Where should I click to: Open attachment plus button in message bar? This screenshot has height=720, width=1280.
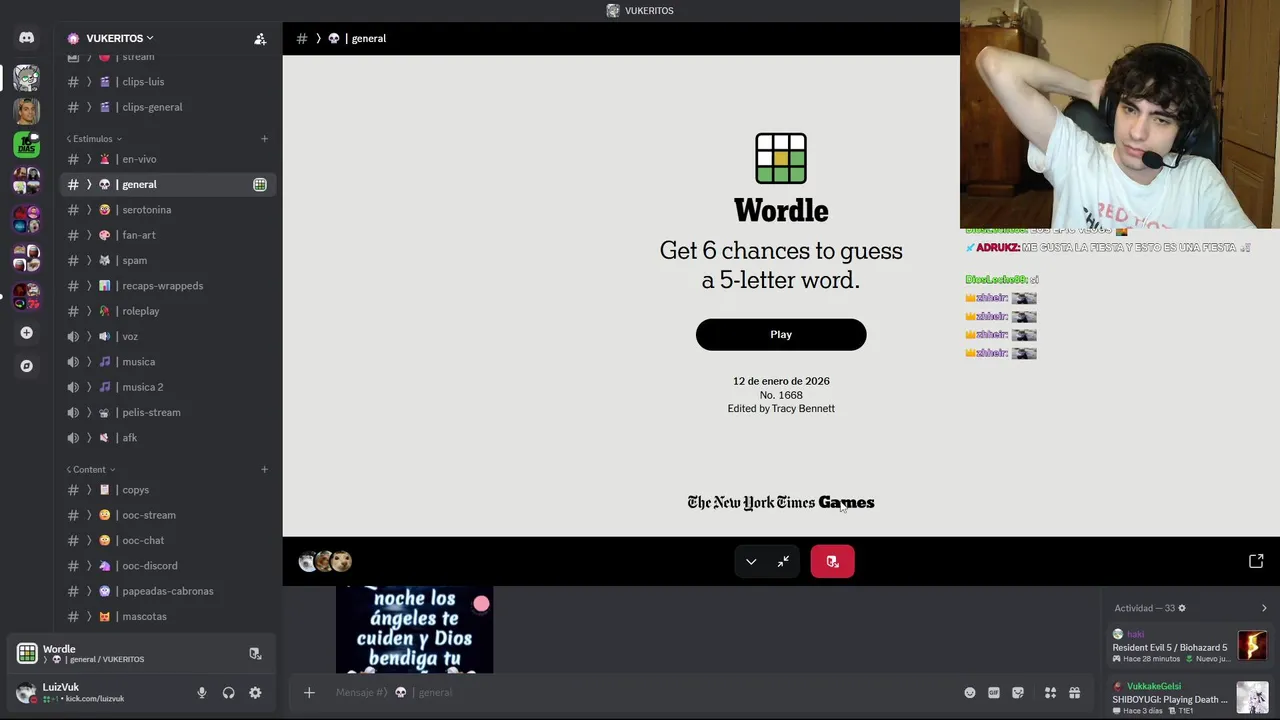(x=309, y=693)
